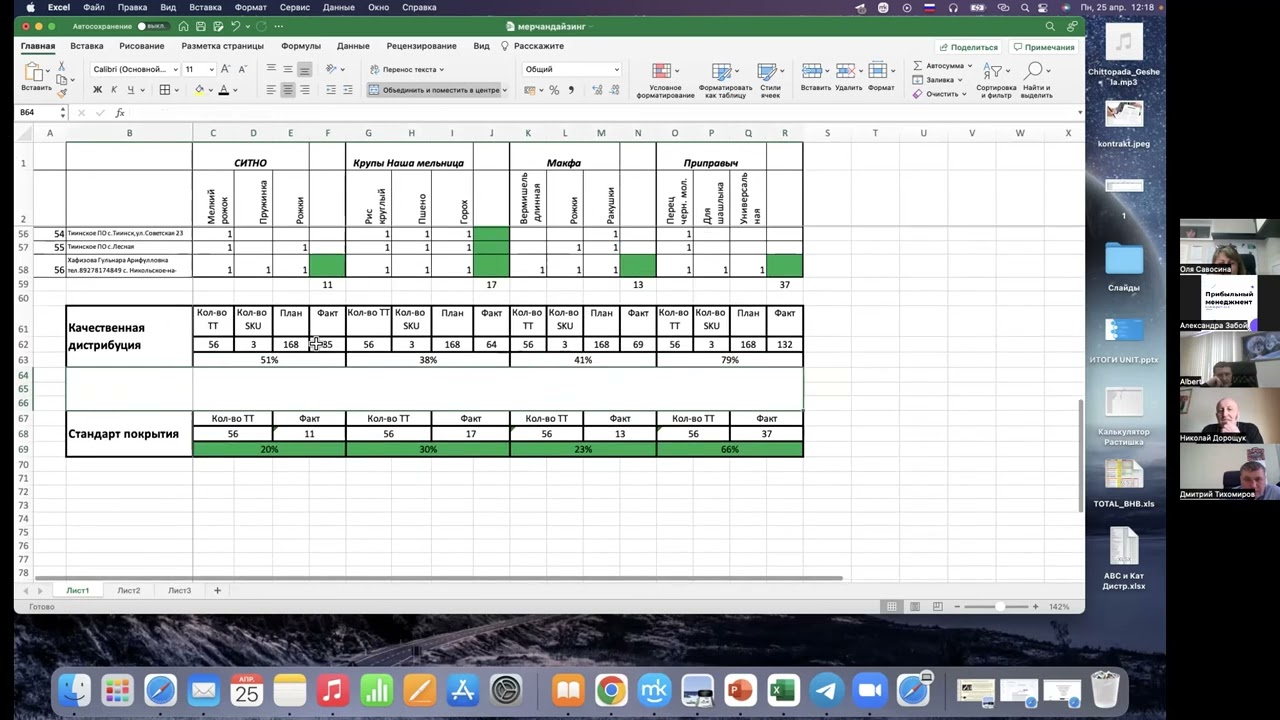The width and height of the screenshot is (1280, 720).
Task: Click the decrease indent icon
Action: point(329,90)
